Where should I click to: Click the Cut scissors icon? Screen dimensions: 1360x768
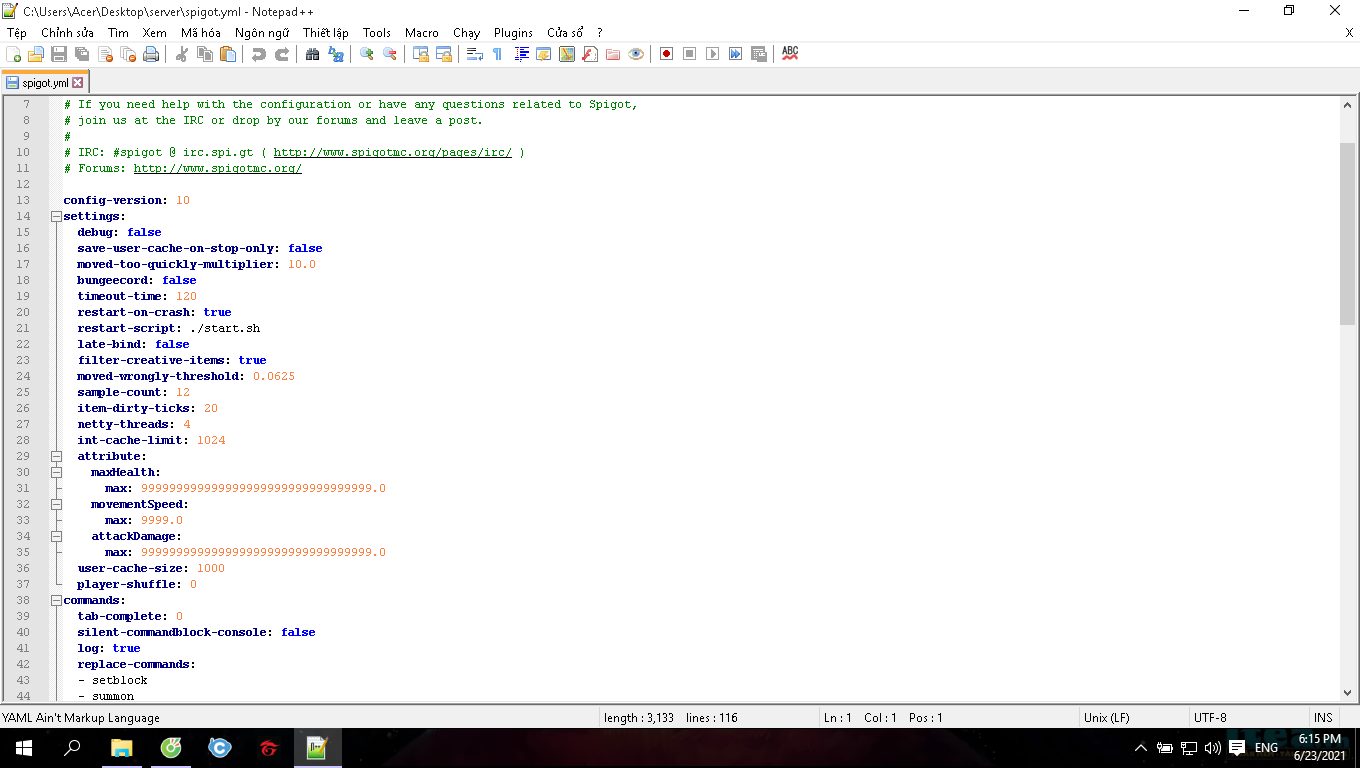click(182, 54)
